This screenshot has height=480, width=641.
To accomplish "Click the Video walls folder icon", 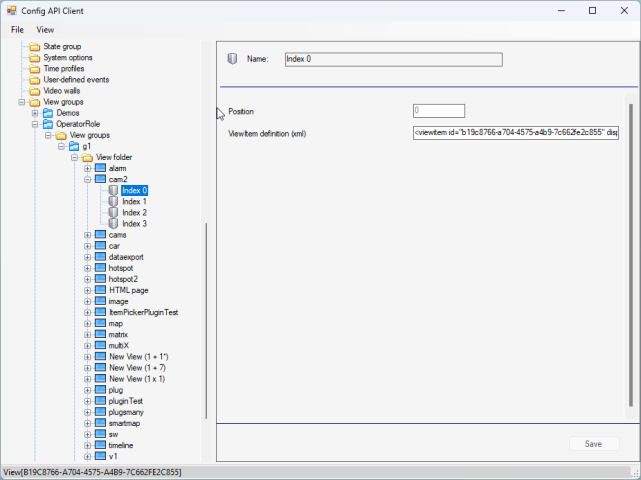I will [35, 91].
